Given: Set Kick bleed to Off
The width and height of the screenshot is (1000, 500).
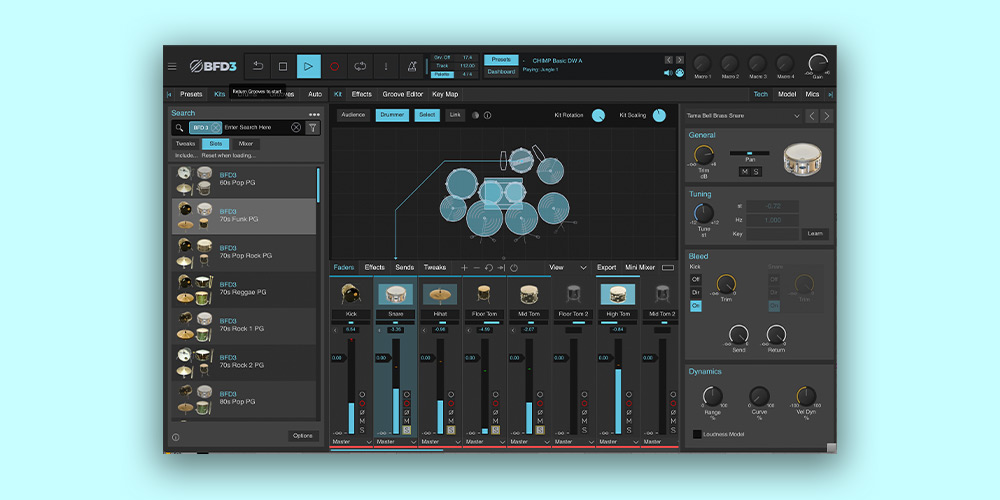Looking at the screenshot, I should (696, 279).
